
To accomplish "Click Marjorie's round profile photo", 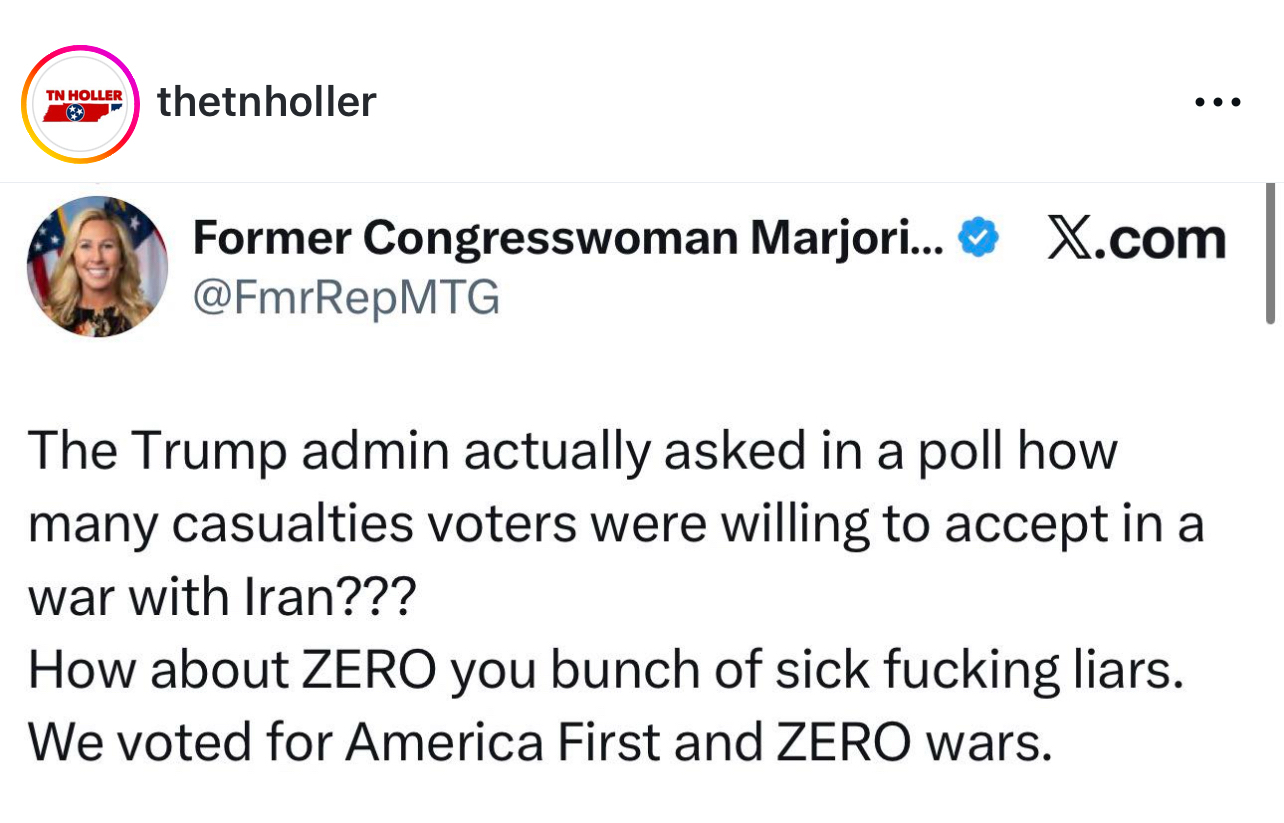I will [x=98, y=267].
